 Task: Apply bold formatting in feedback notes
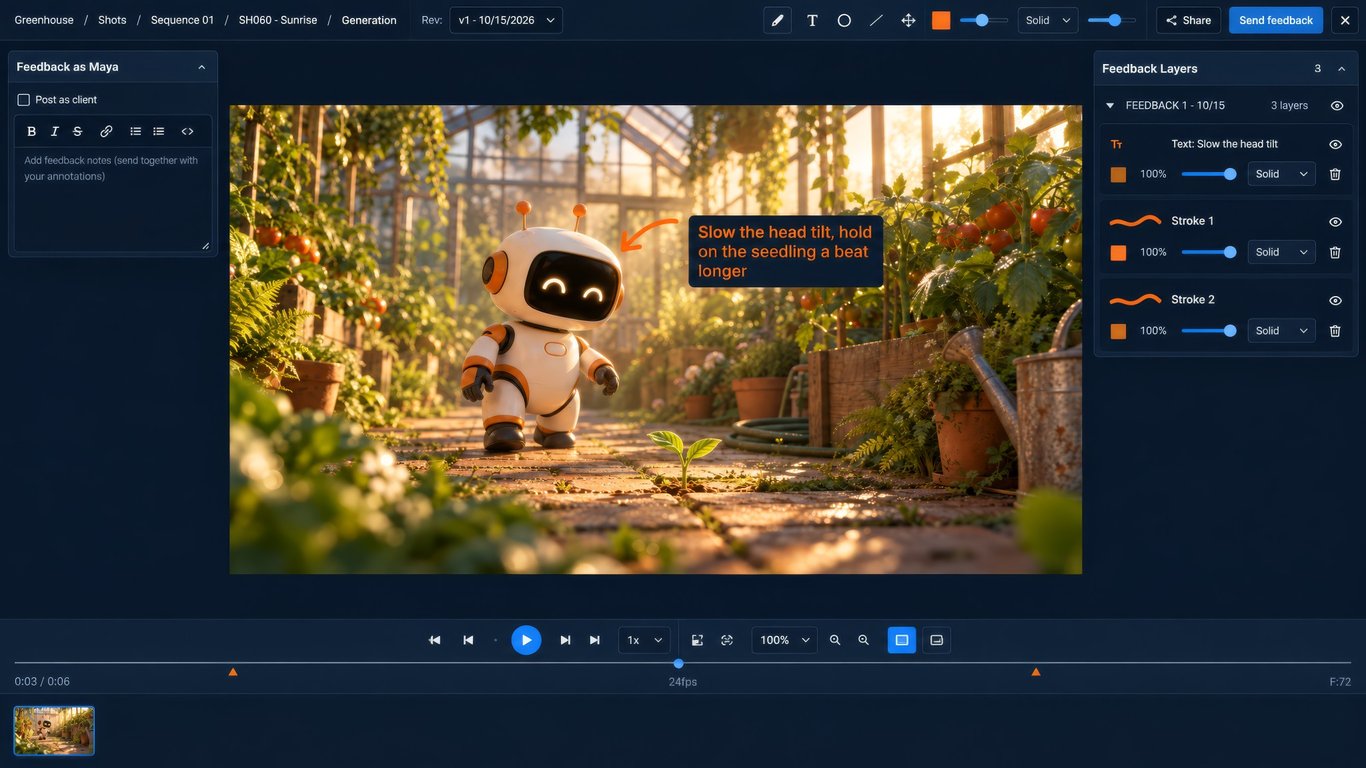[x=31, y=131]
